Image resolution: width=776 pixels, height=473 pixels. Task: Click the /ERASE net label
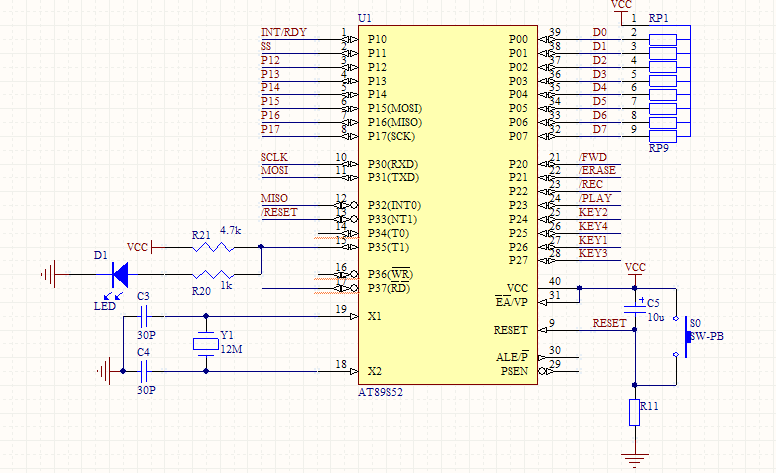(x=599, y=171)
